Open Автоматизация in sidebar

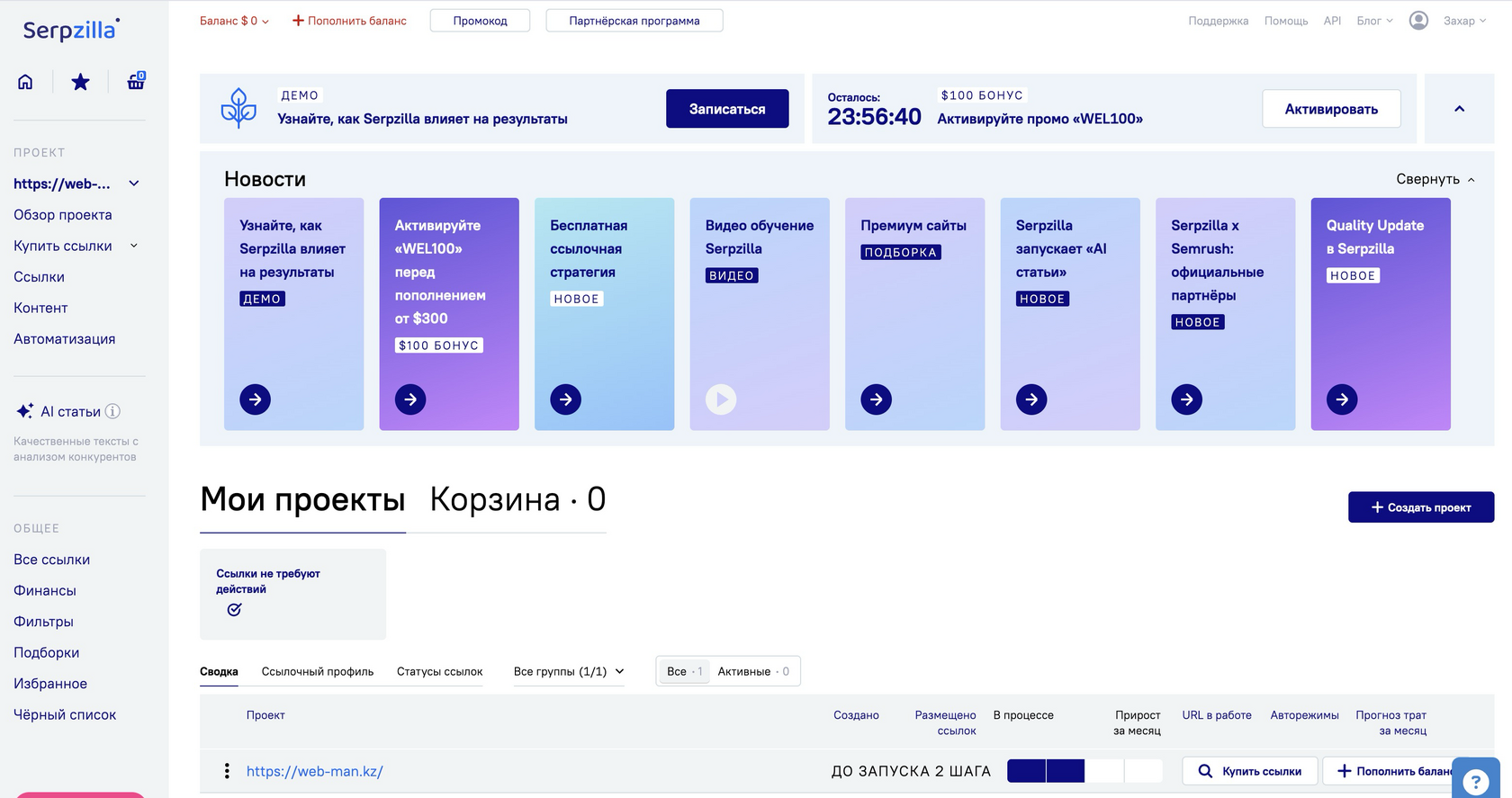tap(64, 339)
